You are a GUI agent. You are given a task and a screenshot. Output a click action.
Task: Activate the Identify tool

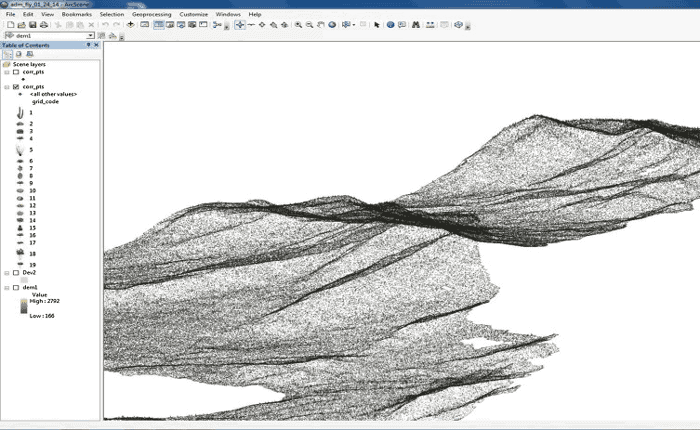pos(391,25)
